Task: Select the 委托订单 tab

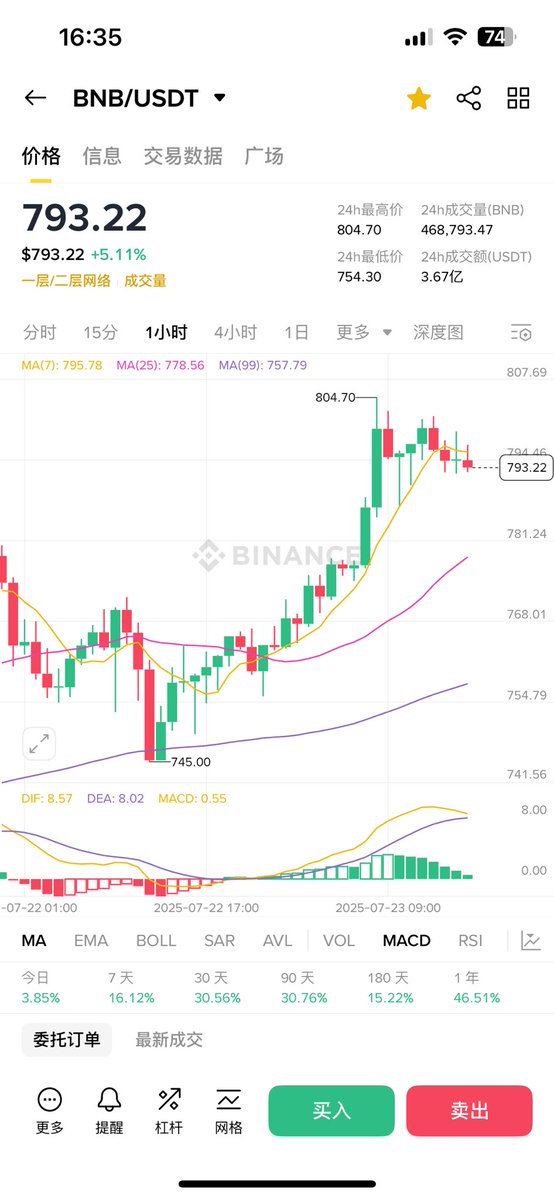Action: [x=67, y=1040]
